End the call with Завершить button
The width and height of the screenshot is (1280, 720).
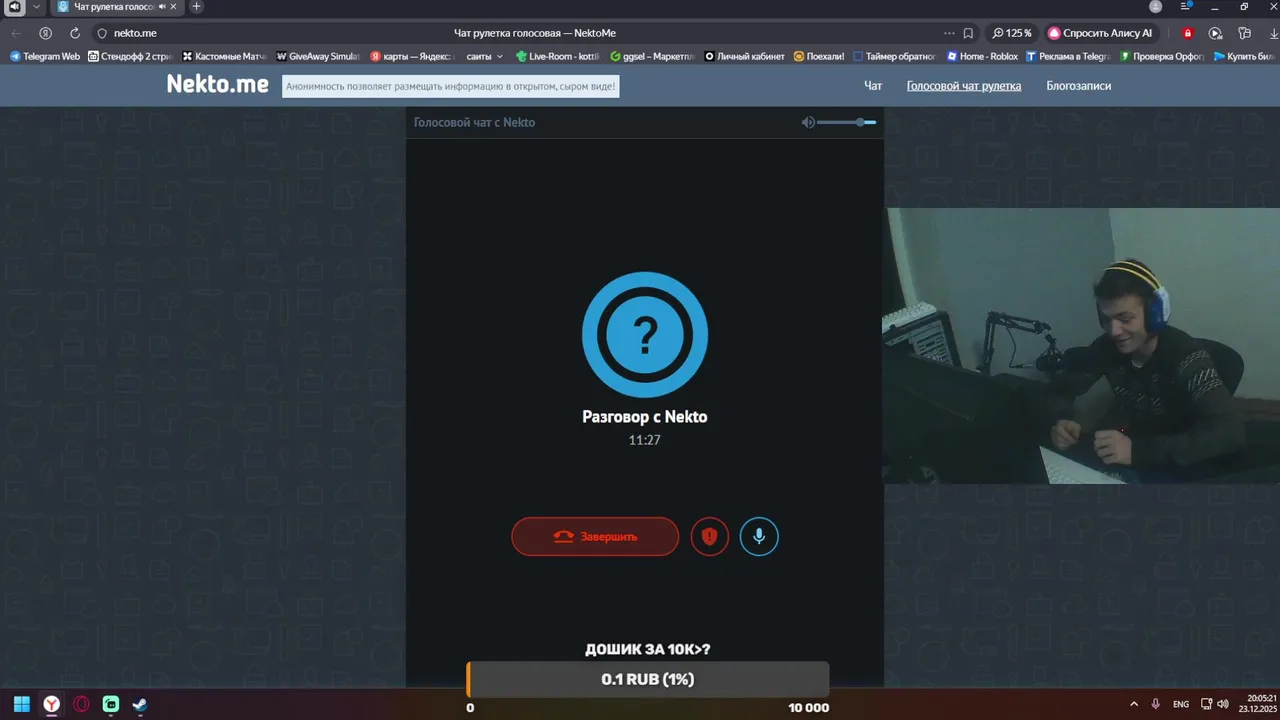click(595, 536)
